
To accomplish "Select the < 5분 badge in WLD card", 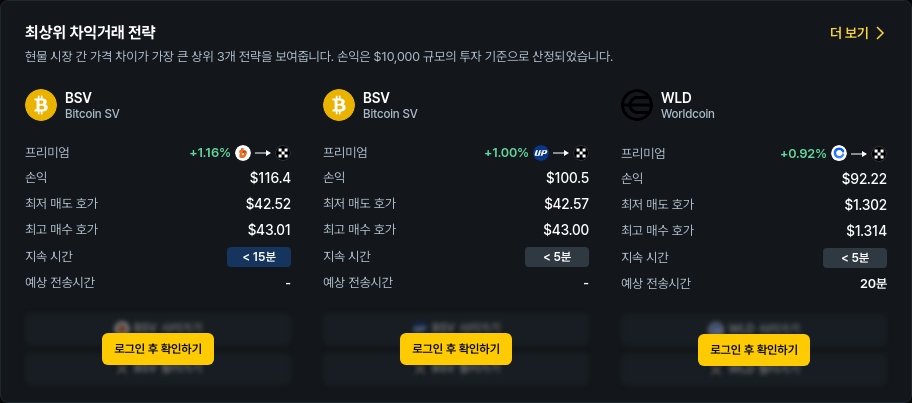I will pyautogui.click(x=855, y=257).
